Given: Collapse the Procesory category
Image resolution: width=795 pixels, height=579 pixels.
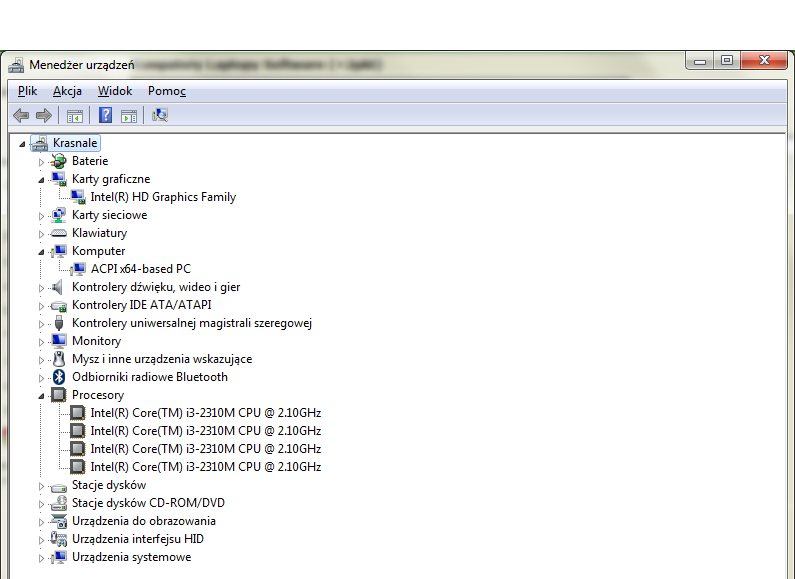Looking at the screenshot, I should tap(42, 396).
